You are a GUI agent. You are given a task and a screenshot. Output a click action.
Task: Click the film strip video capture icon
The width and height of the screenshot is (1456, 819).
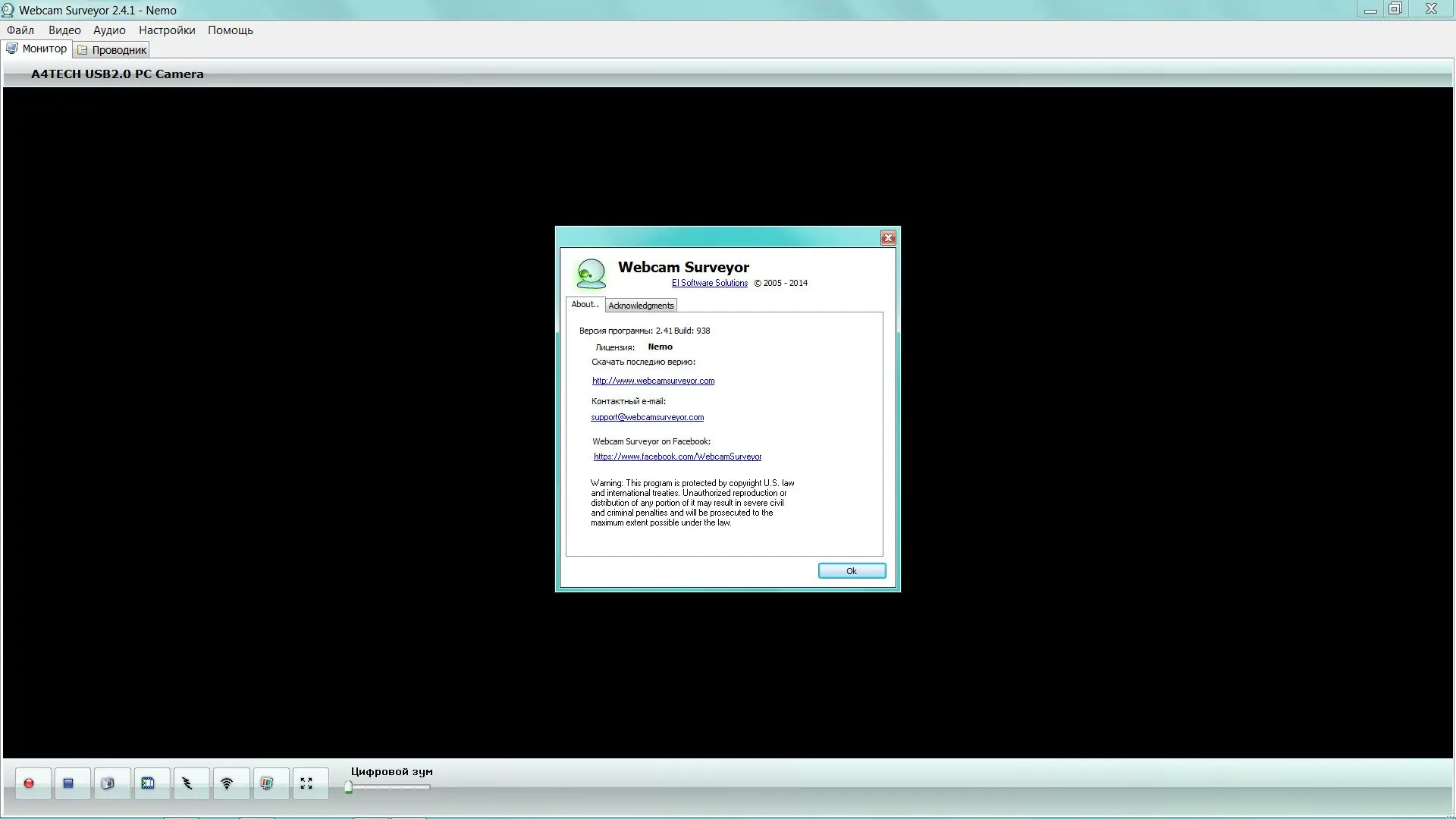(148, 783)
